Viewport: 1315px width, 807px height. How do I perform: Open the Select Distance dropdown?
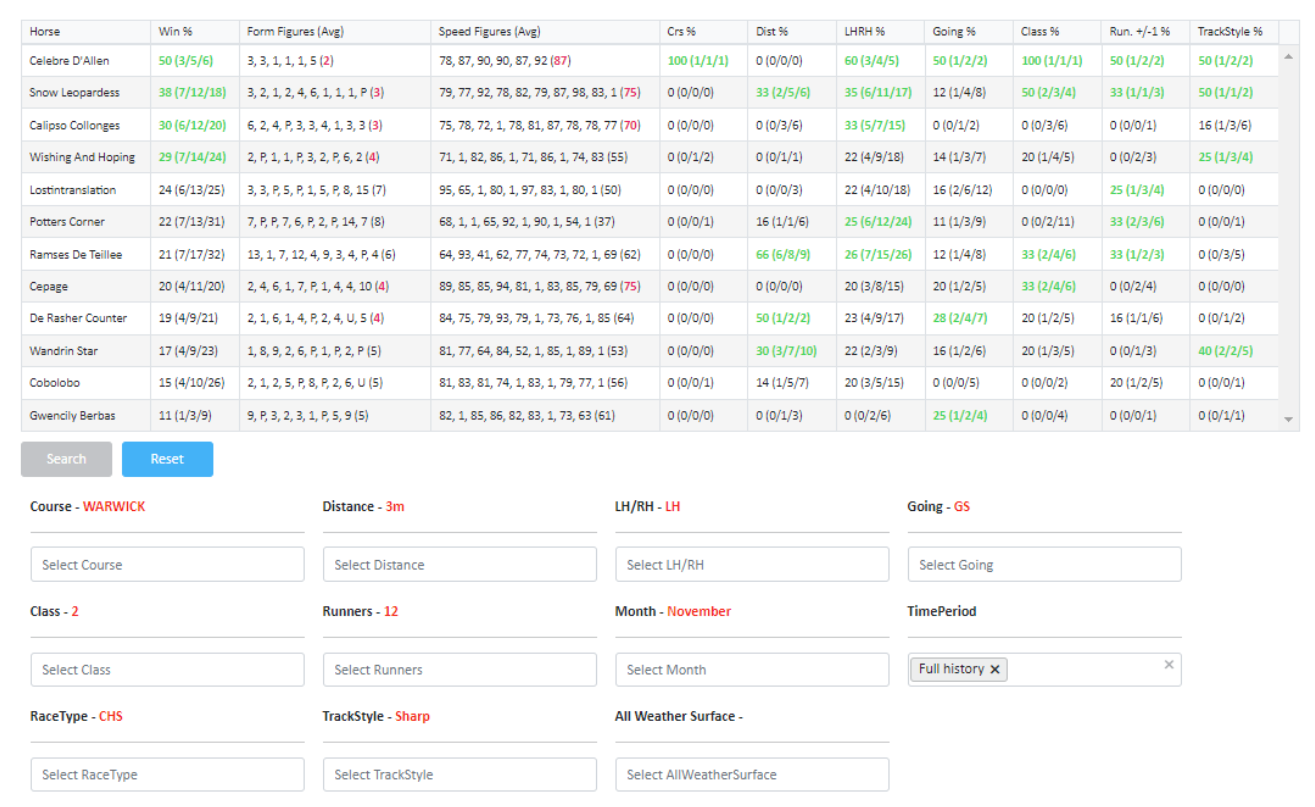coord(460,564)
